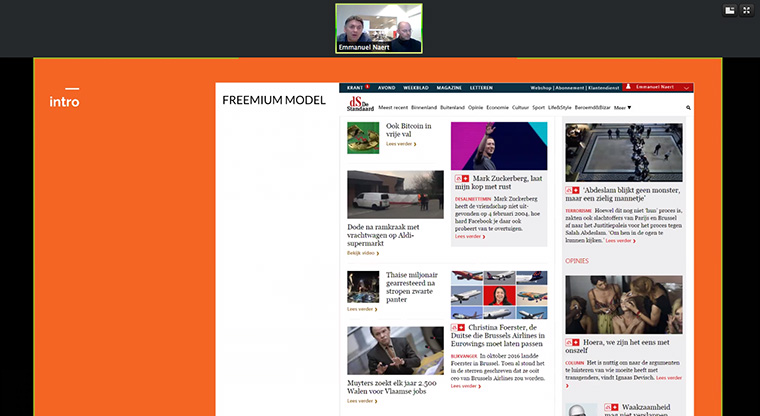Open the Waakzaamheid opinion headline

click(x=639, y=410)
